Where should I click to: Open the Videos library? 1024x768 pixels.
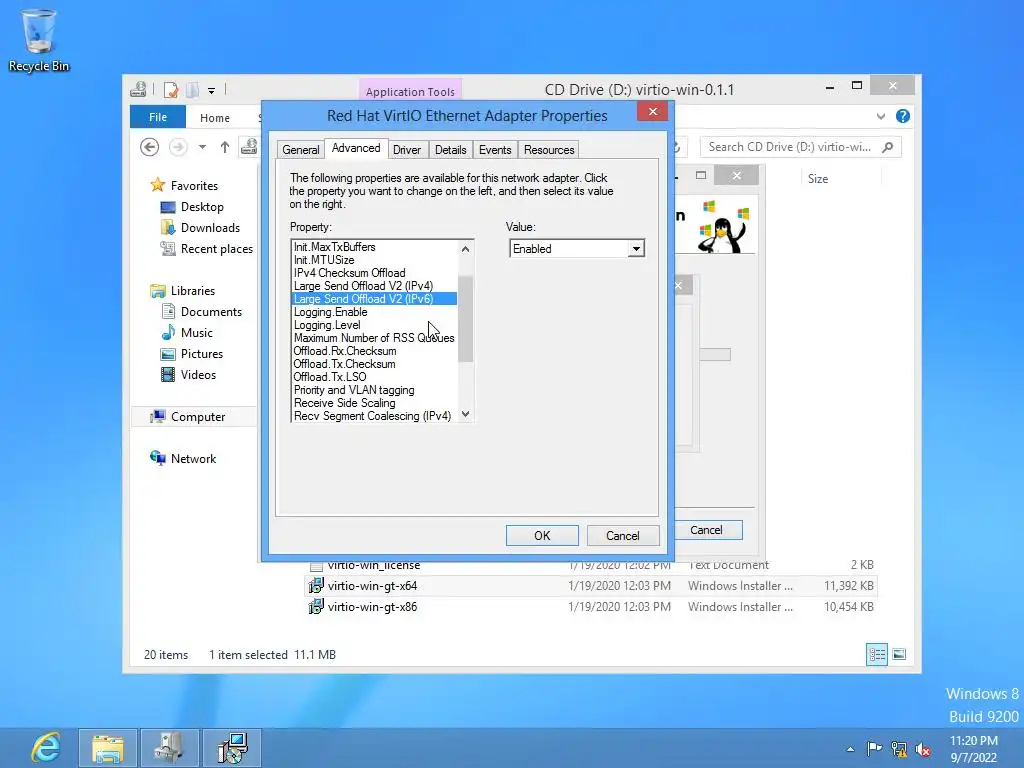(x=198, y=374)
